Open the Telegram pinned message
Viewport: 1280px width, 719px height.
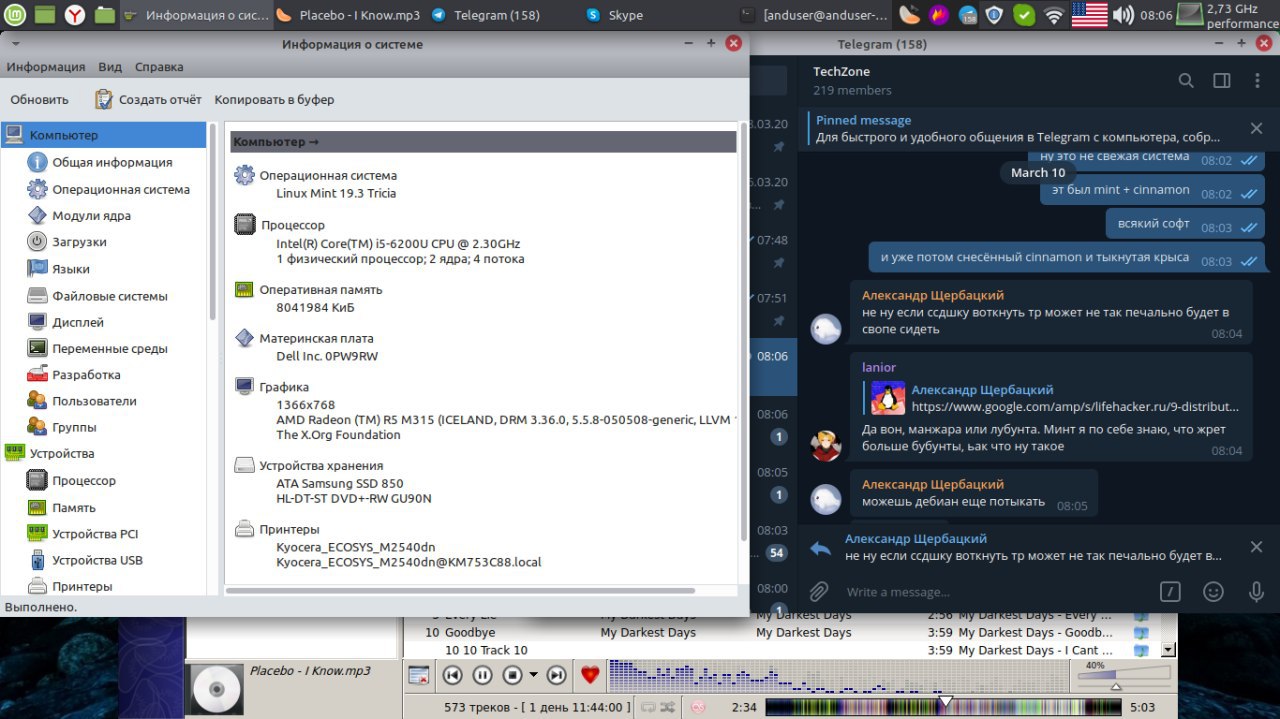click(1020, 128)
